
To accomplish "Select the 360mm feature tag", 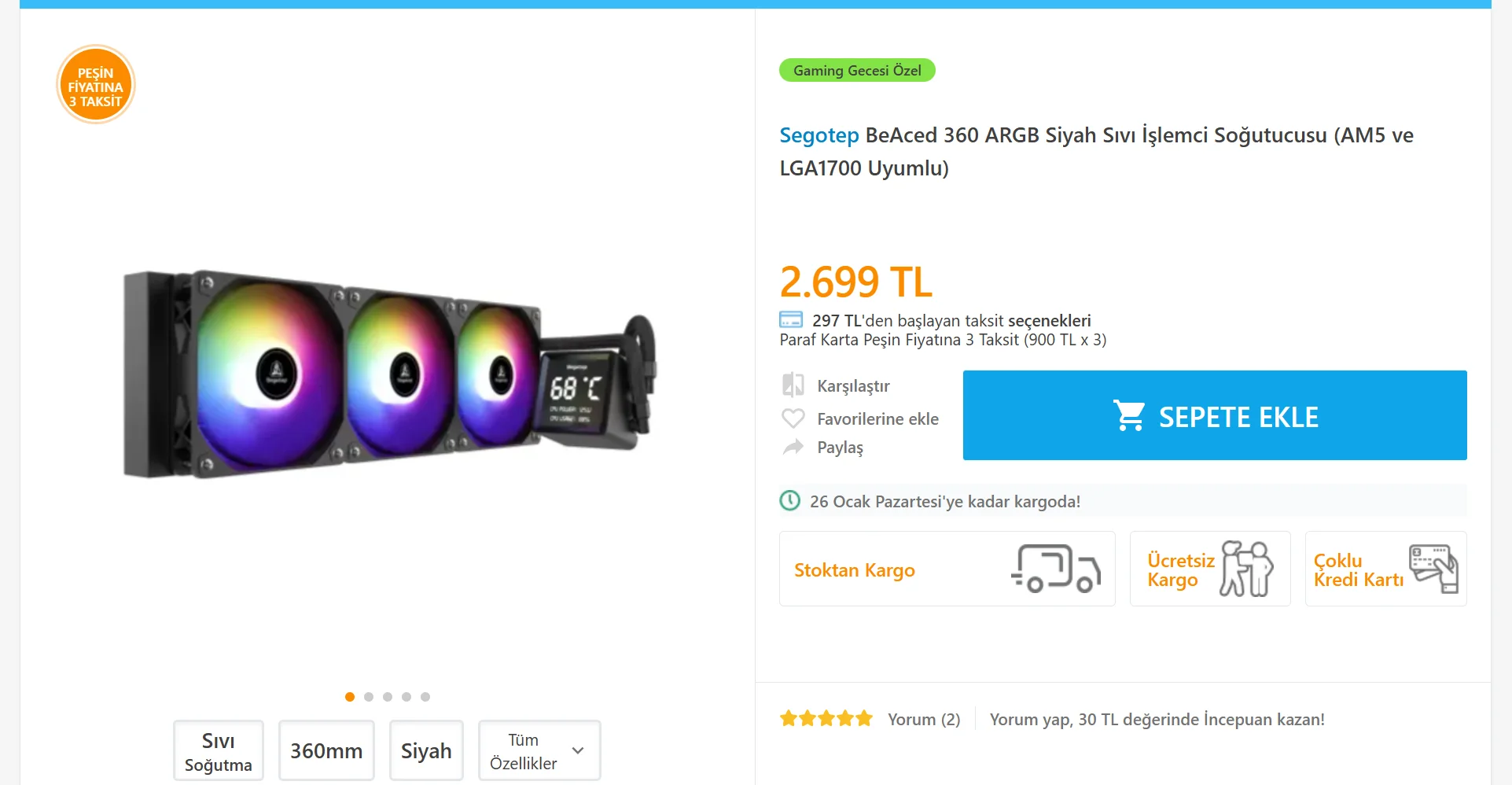I will point(326,751).
